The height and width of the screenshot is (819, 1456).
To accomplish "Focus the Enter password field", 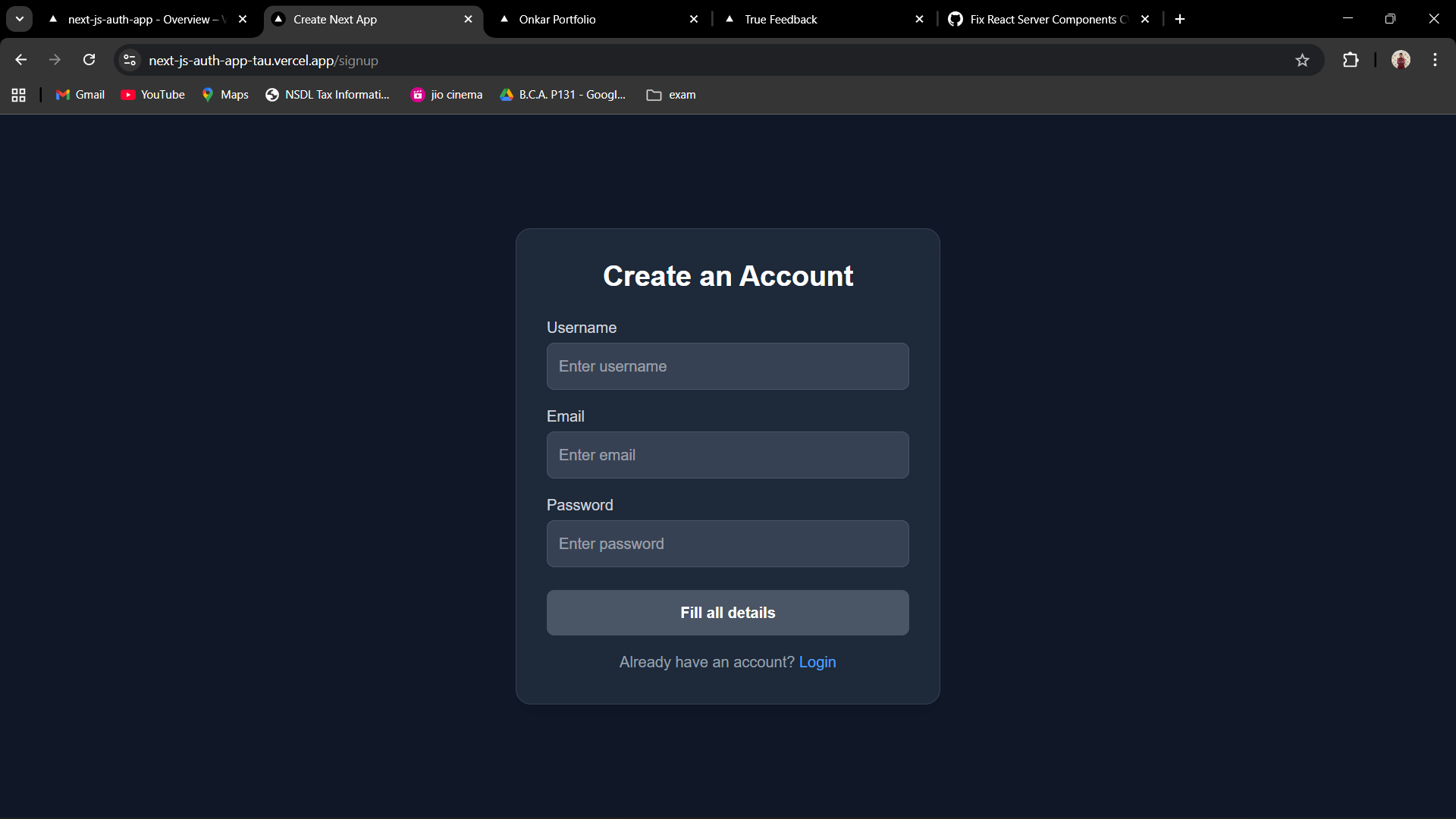I will point(727,544).
